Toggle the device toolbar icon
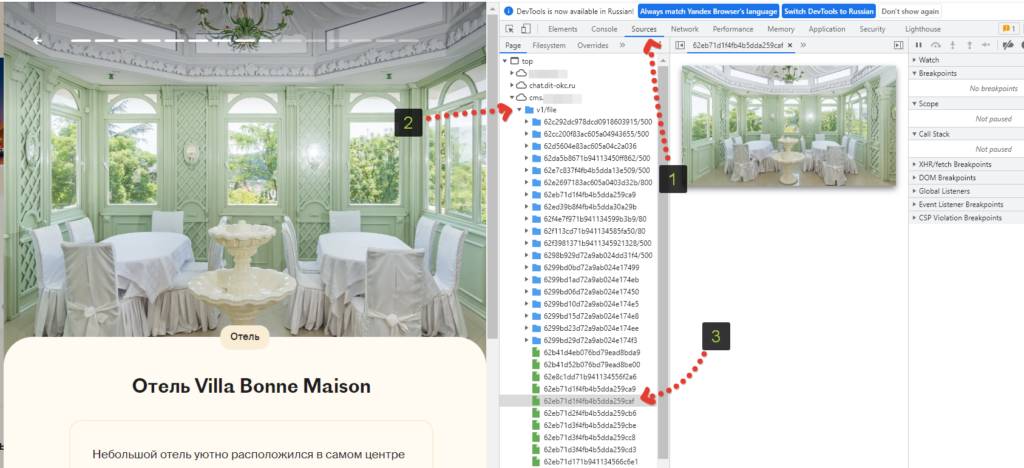The image size is (1024, 468). pyautogui.click(x=525, y=29)
